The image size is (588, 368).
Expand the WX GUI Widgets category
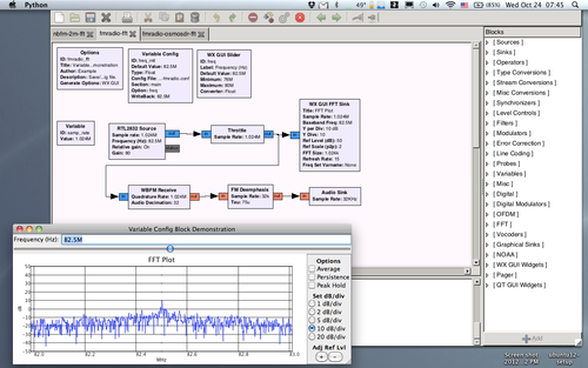tap(487, 265)
